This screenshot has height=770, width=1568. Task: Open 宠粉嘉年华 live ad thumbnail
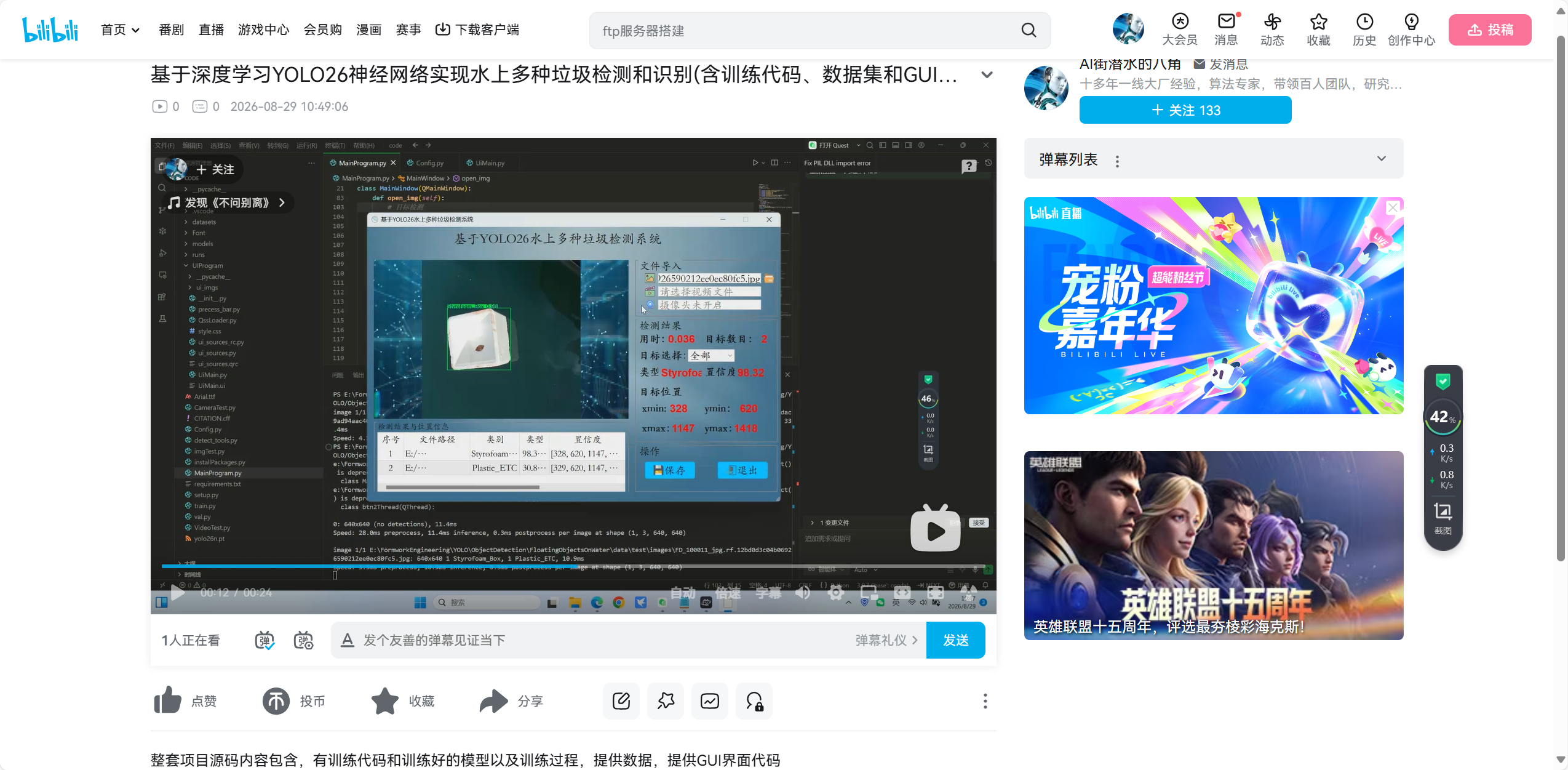tap(1214, 305)
